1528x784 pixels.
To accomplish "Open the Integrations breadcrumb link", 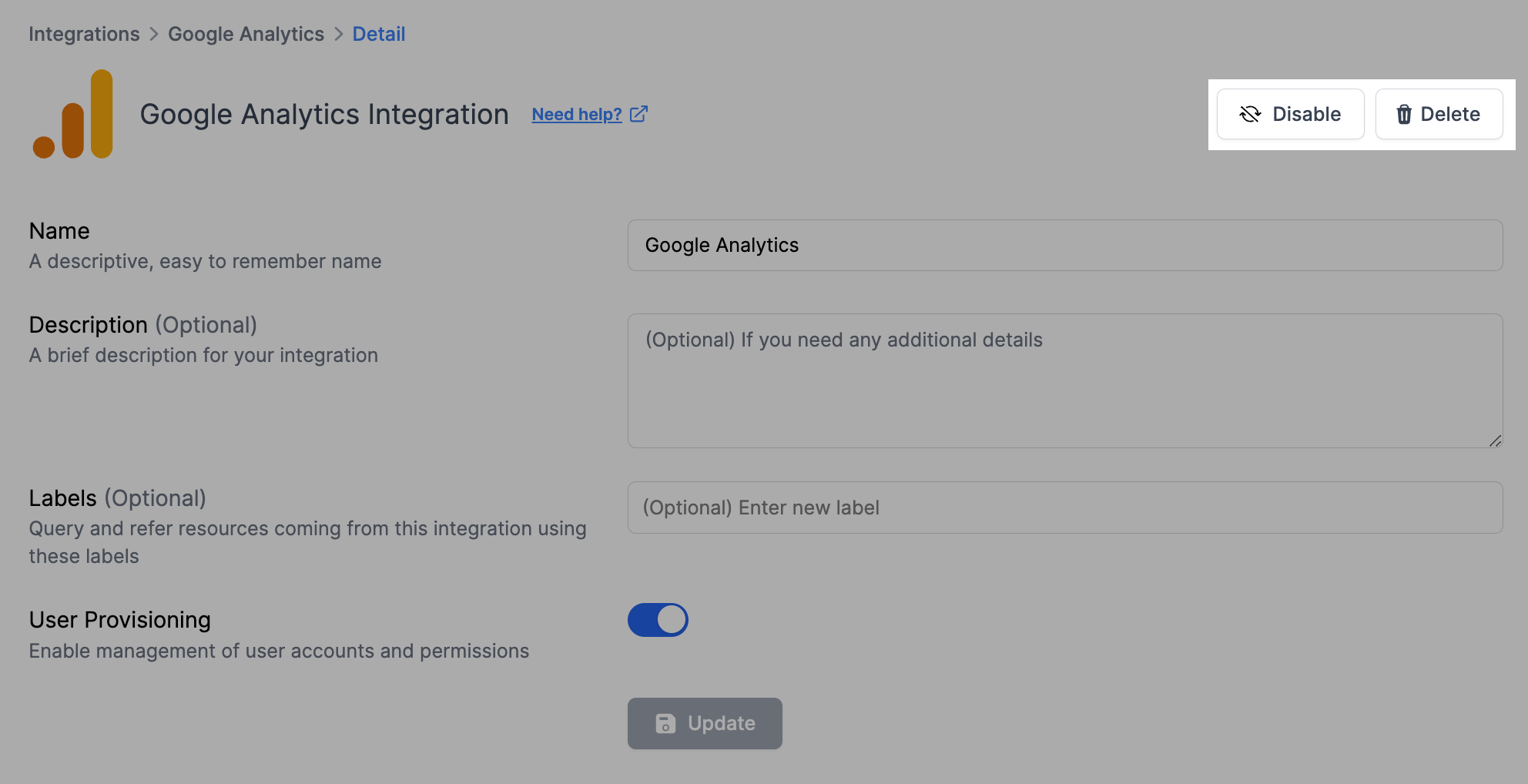I will click(x=84, y=34).
